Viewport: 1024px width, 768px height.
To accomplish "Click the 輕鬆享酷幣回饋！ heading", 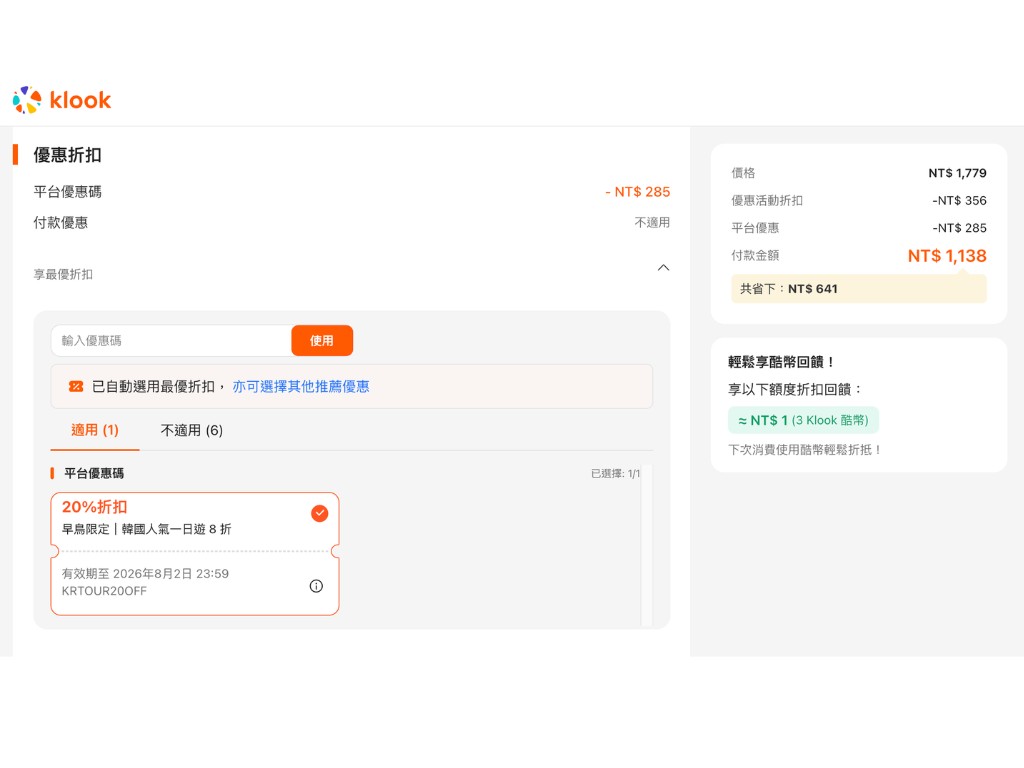I will coord(781,362).
